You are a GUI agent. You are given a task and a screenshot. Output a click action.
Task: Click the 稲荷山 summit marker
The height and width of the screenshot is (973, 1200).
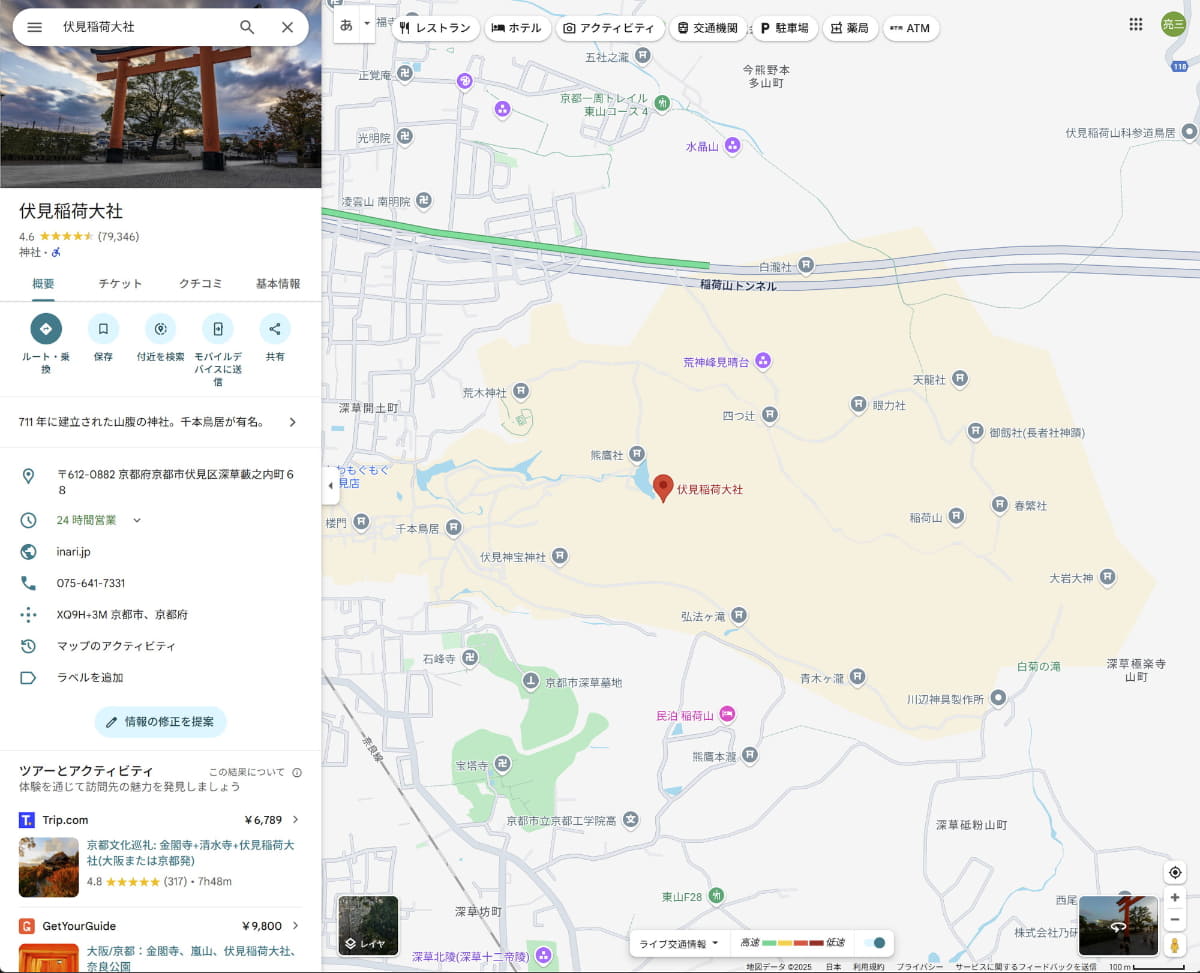coord(956,516)
